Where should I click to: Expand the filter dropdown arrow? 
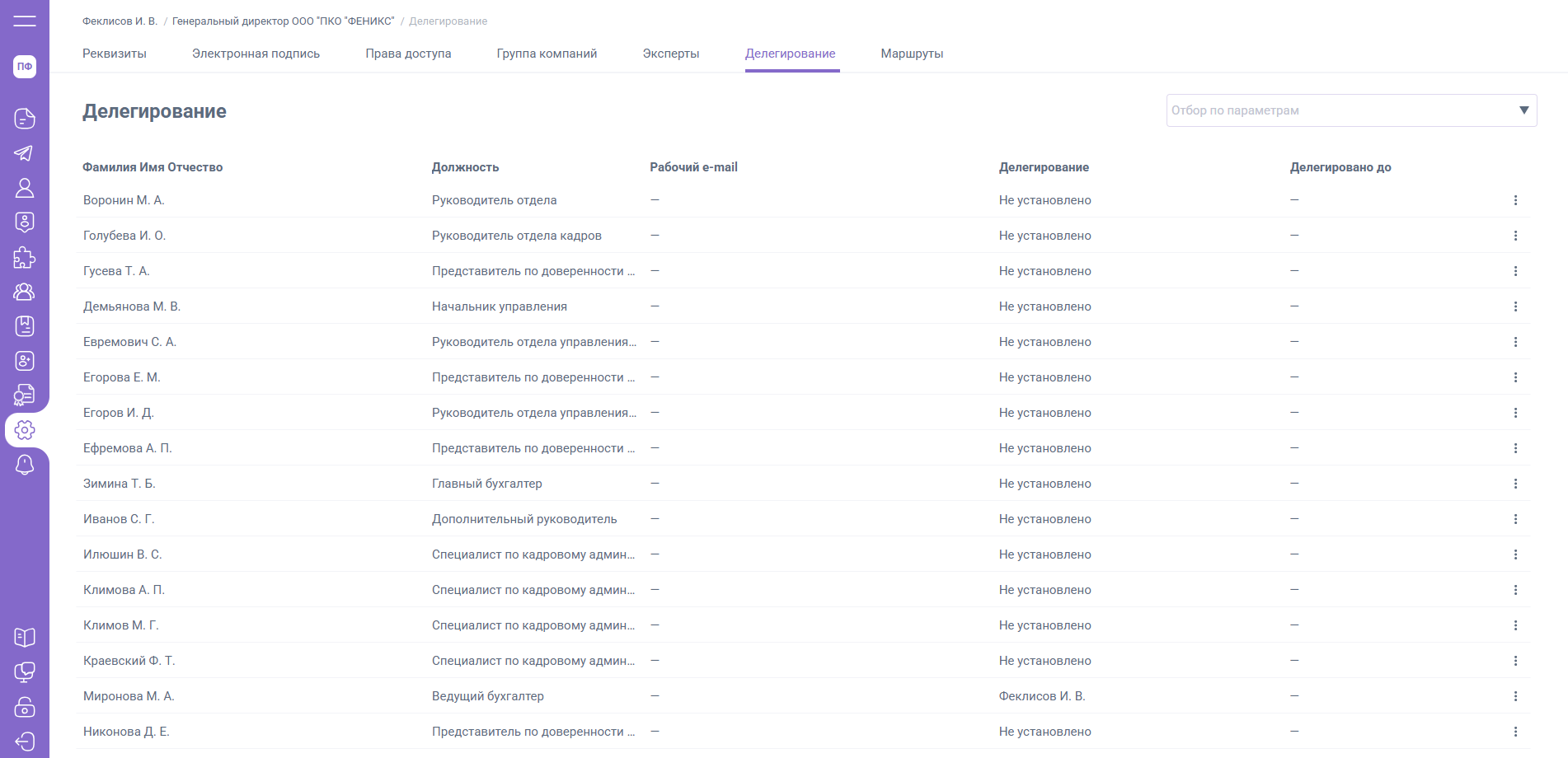click(x=1523, y=110)
